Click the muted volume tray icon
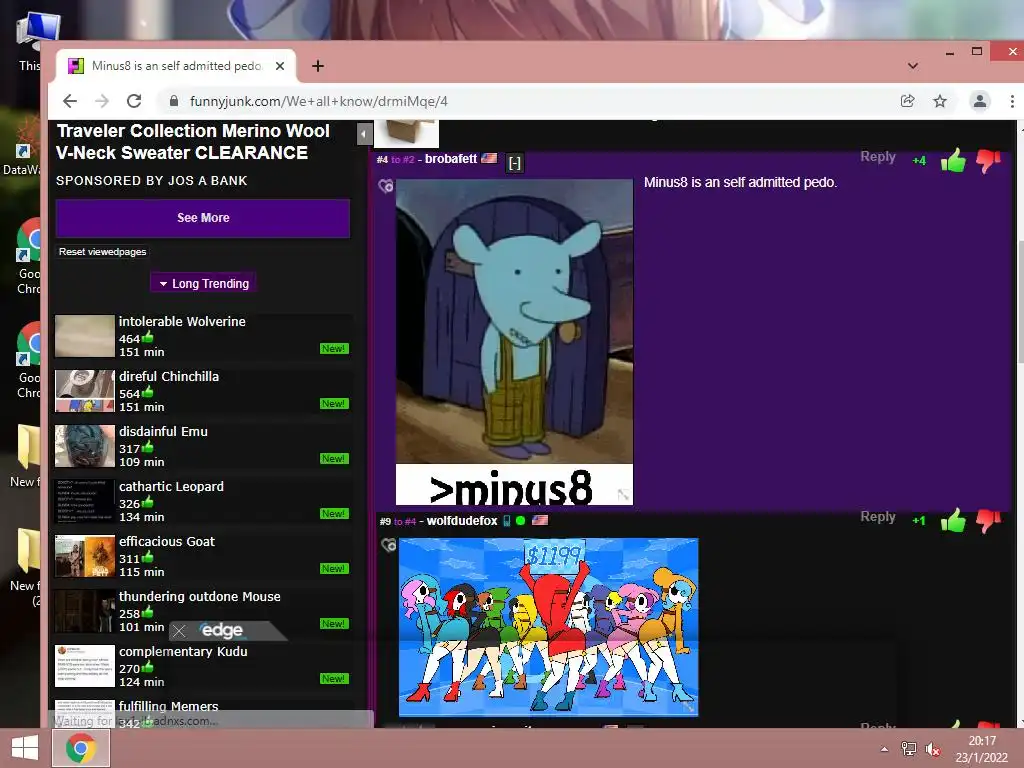 pyautogui.click(x=933, y=749)
